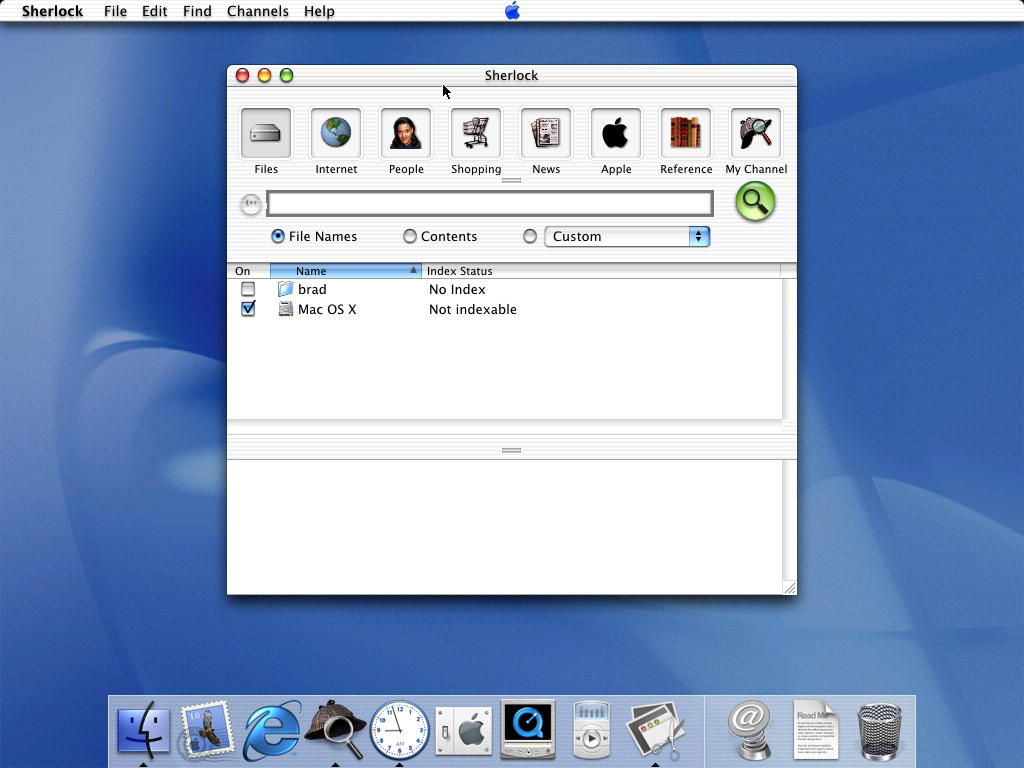Open the Shopping cart channel
The height and width of the screenshot is (768, 1024).
tap(476, 134)
